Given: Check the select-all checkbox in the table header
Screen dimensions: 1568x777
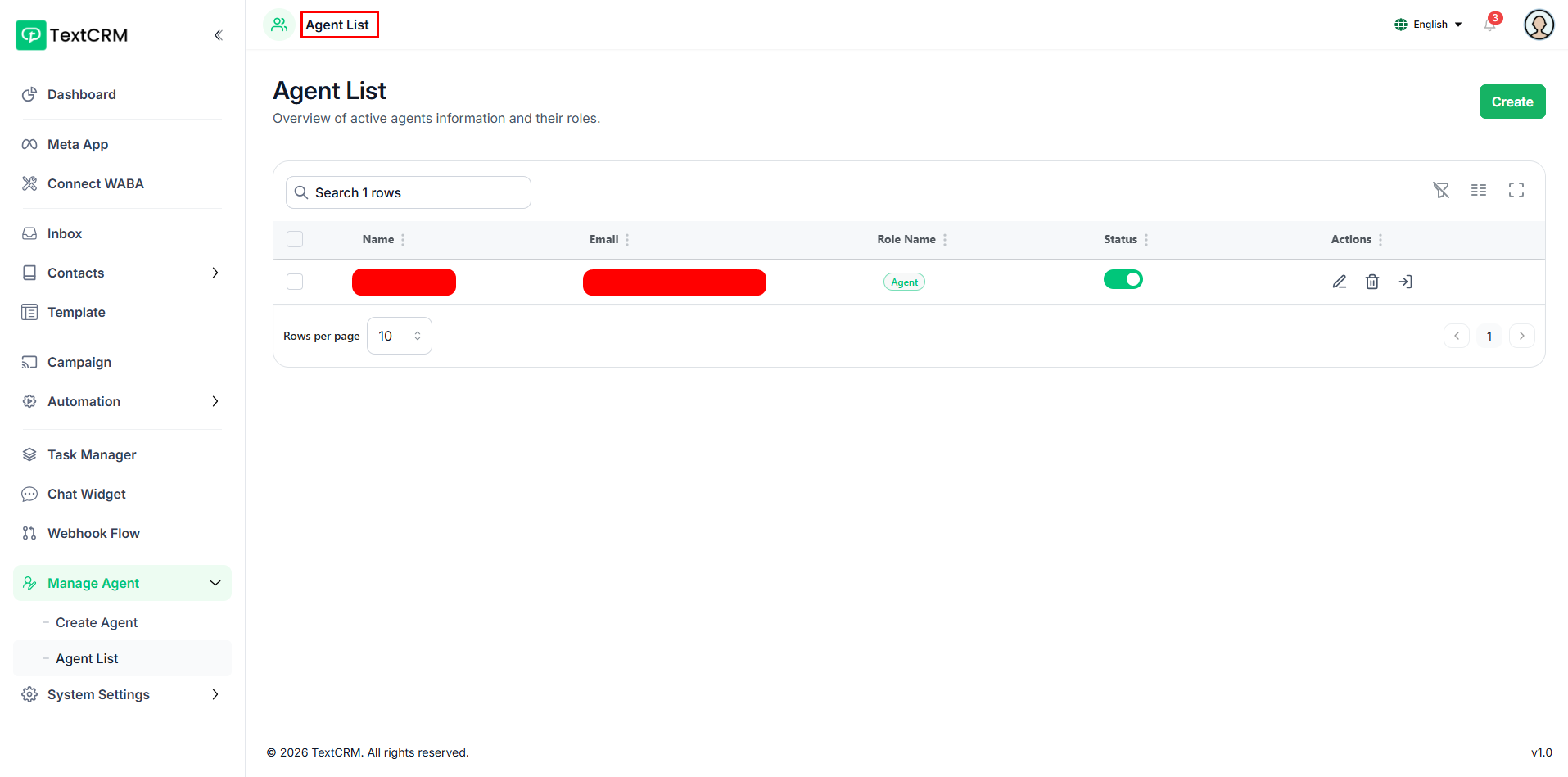Looking at the screenshot, I should 295,239.
